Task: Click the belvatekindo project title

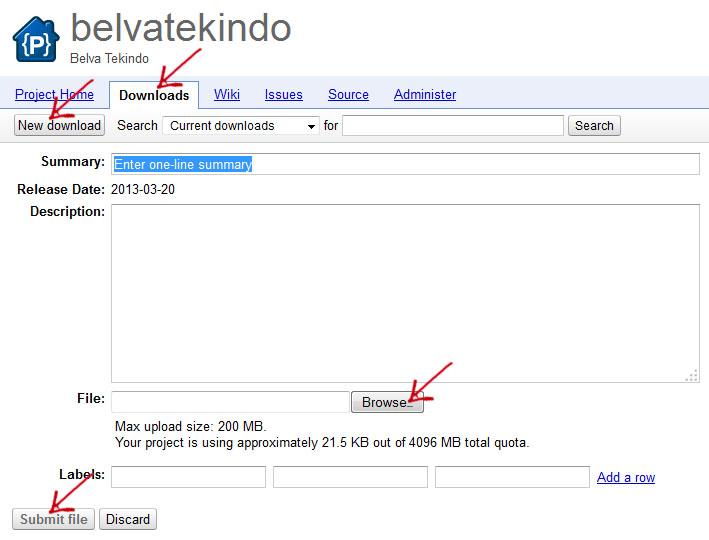Action: coord(181,28)
